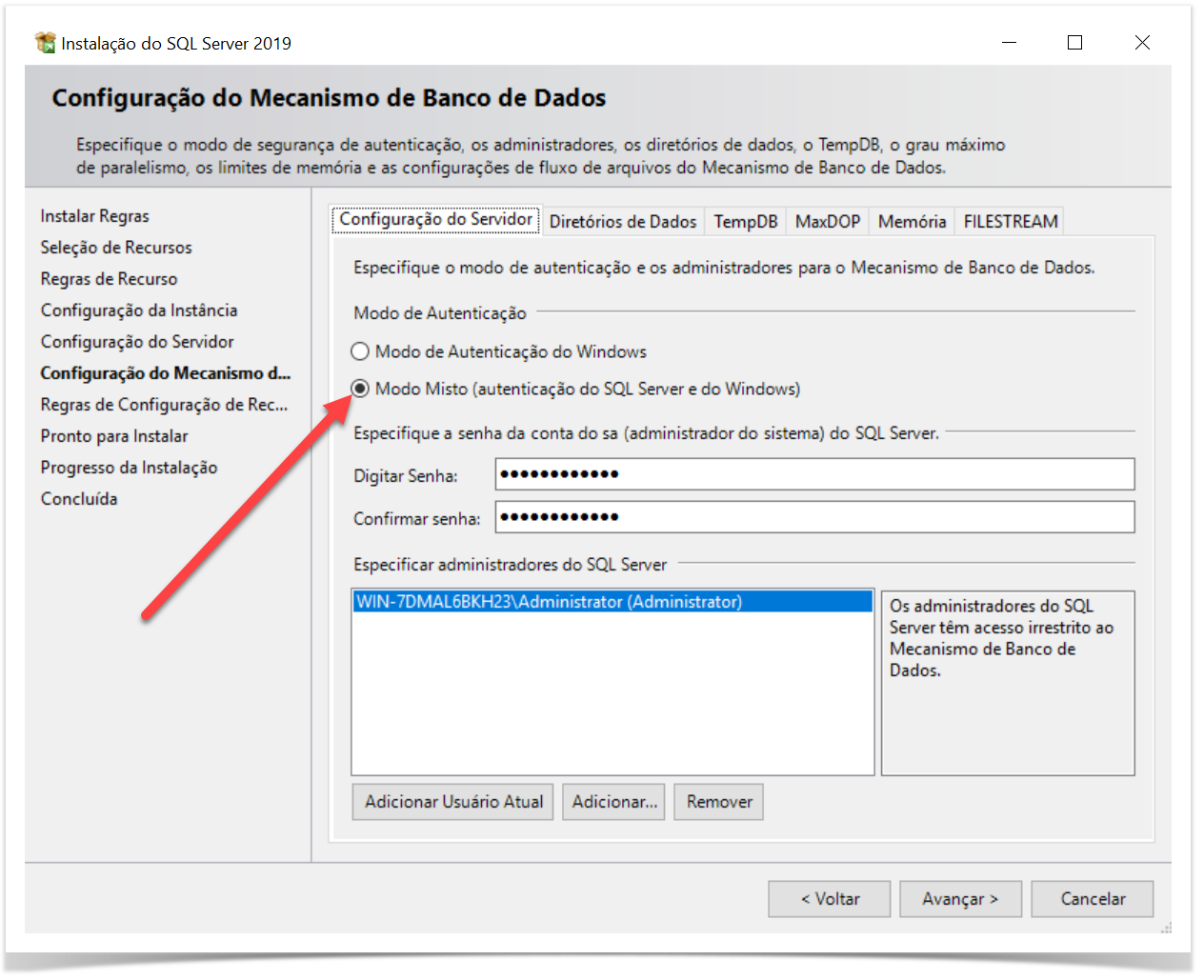
Task: Select the Configuração do Servidor tab
Action: [435, 219]
